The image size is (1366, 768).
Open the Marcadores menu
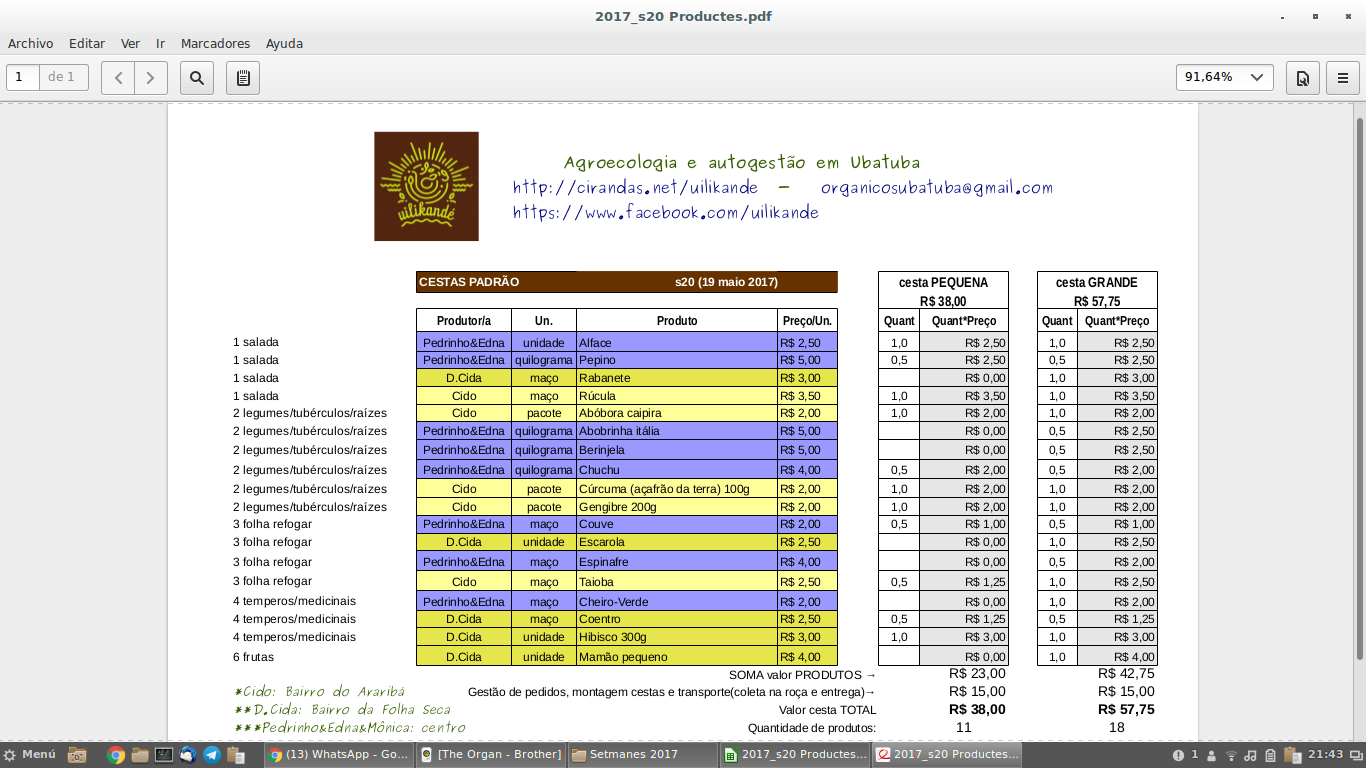(x=215, y=43)
